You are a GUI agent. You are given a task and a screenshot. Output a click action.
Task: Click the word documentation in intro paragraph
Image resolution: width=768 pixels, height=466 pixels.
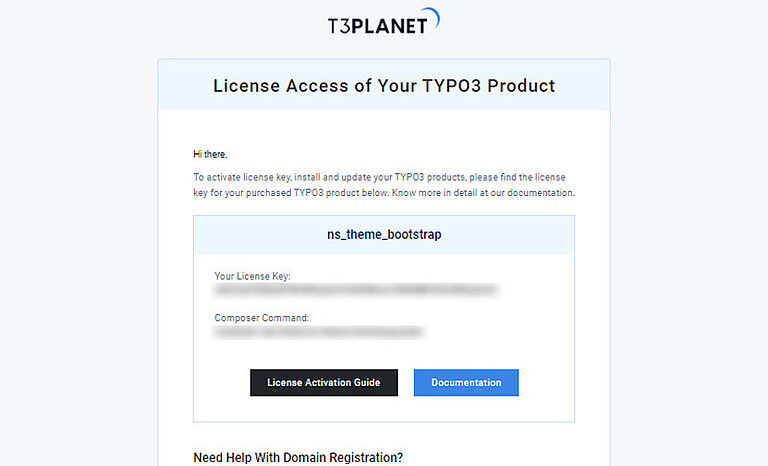[541, 192]
